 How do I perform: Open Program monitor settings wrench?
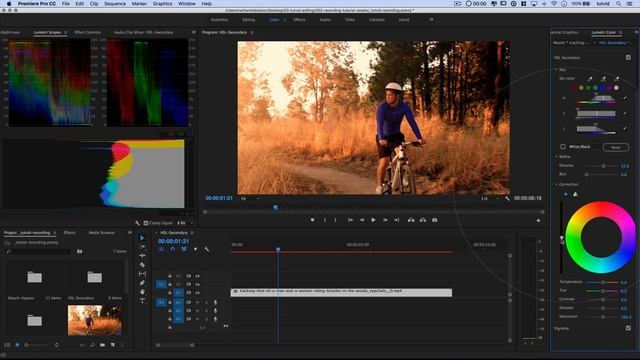(507, 198)
